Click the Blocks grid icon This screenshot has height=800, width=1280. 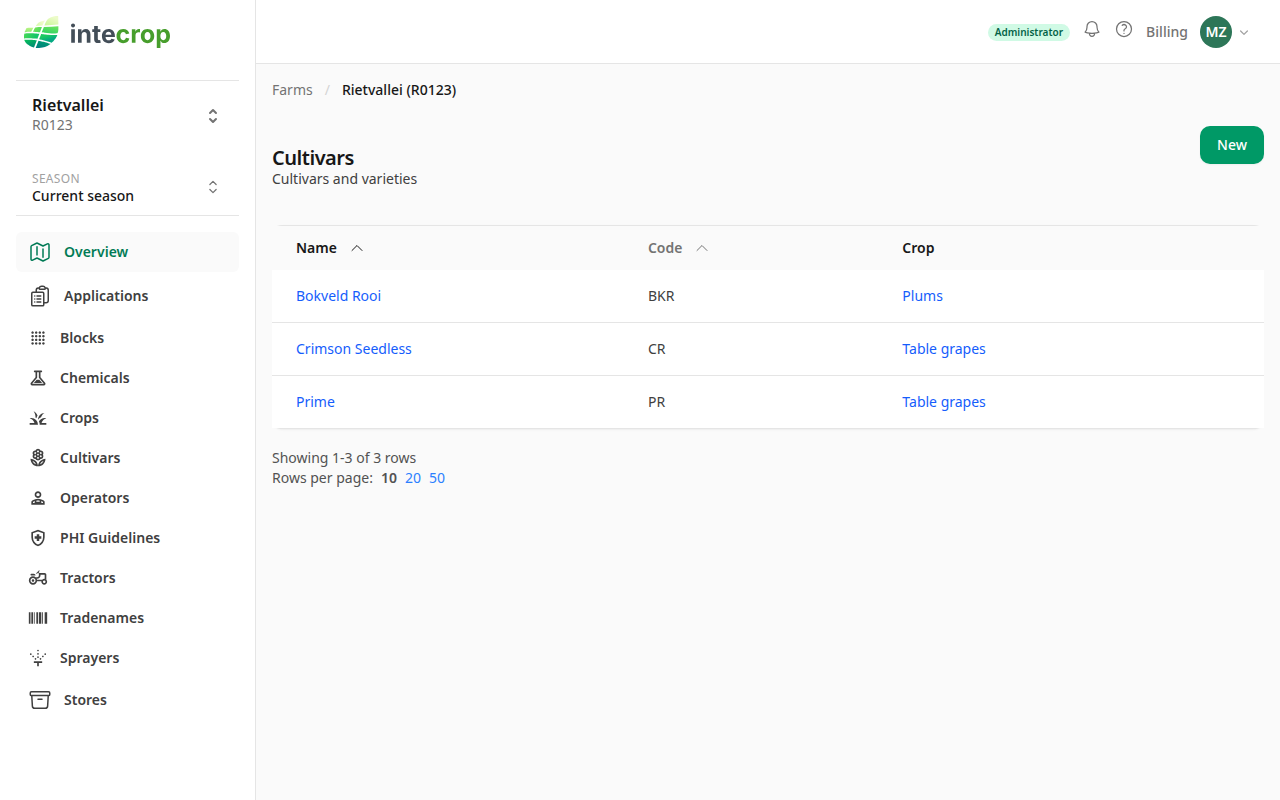(38, 338)
